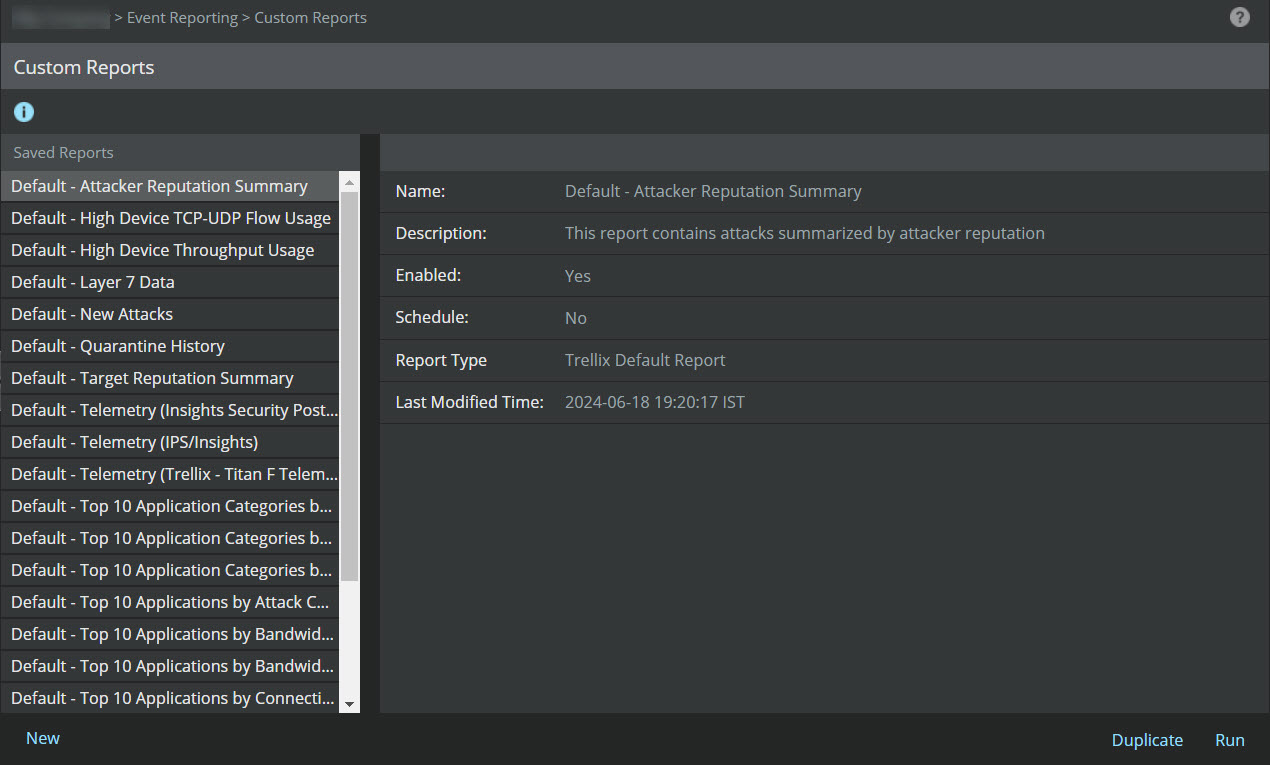Click the saved reports scrollbar thumb

[349, 386]
